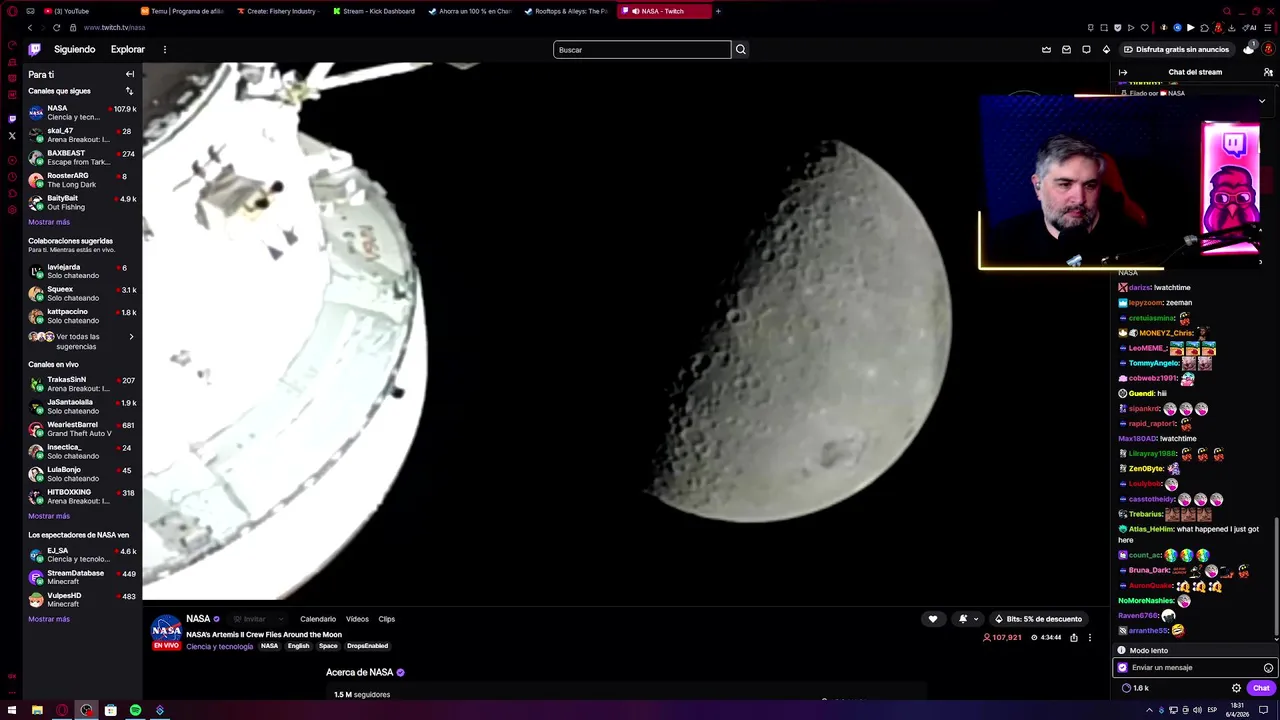Switch to Temu Programa de afiliados tab

pyautogui.click(x=183, y=11)
